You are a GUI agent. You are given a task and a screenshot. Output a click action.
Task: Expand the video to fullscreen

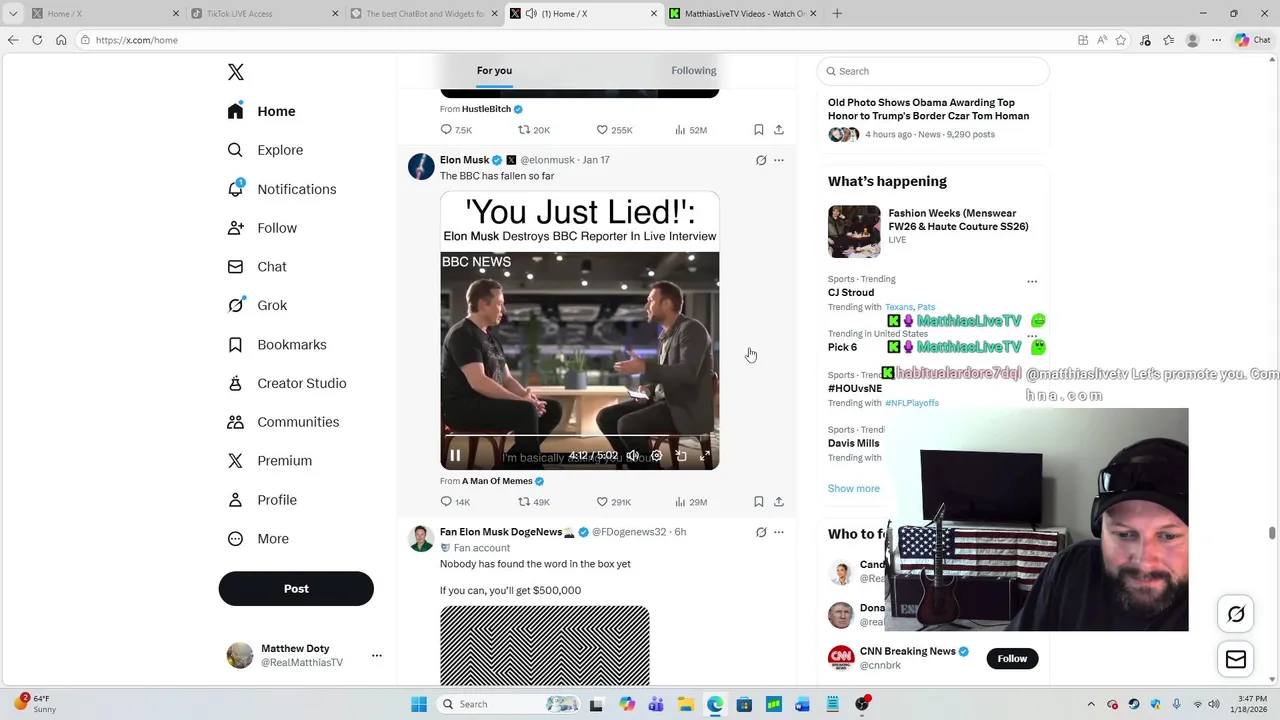(705, 456)
